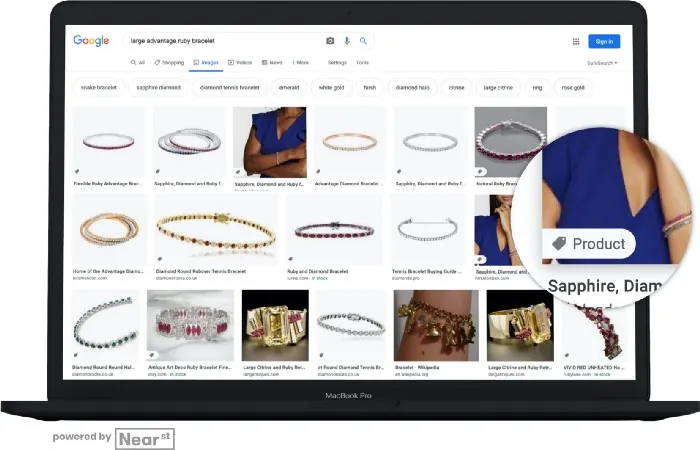Go to Google home via the logo
The image size is (700, 450).
pyautogui.click(x=91, y=41)
